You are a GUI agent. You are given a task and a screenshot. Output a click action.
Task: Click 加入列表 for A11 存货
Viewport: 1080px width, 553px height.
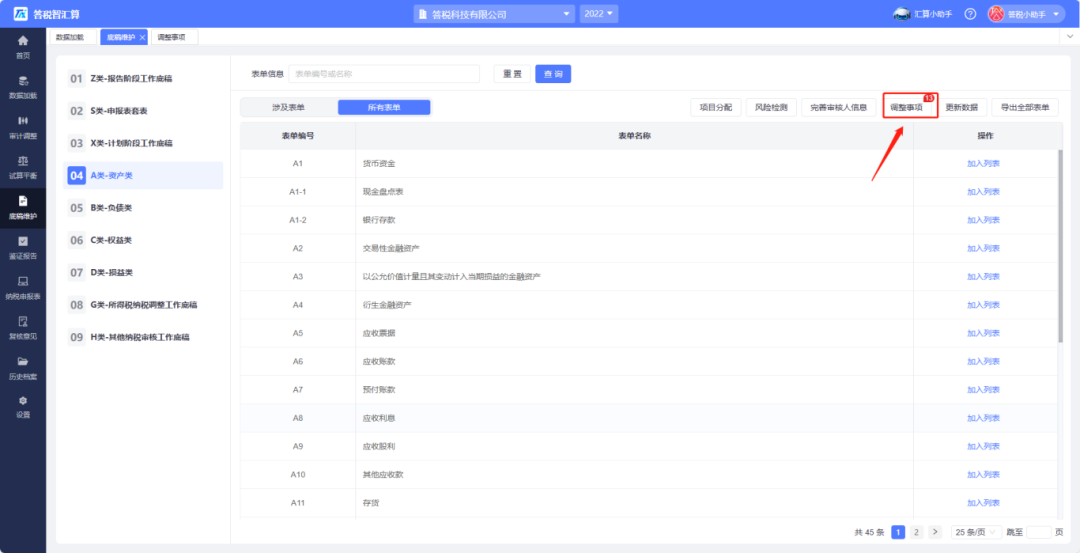tap(983, 503)
